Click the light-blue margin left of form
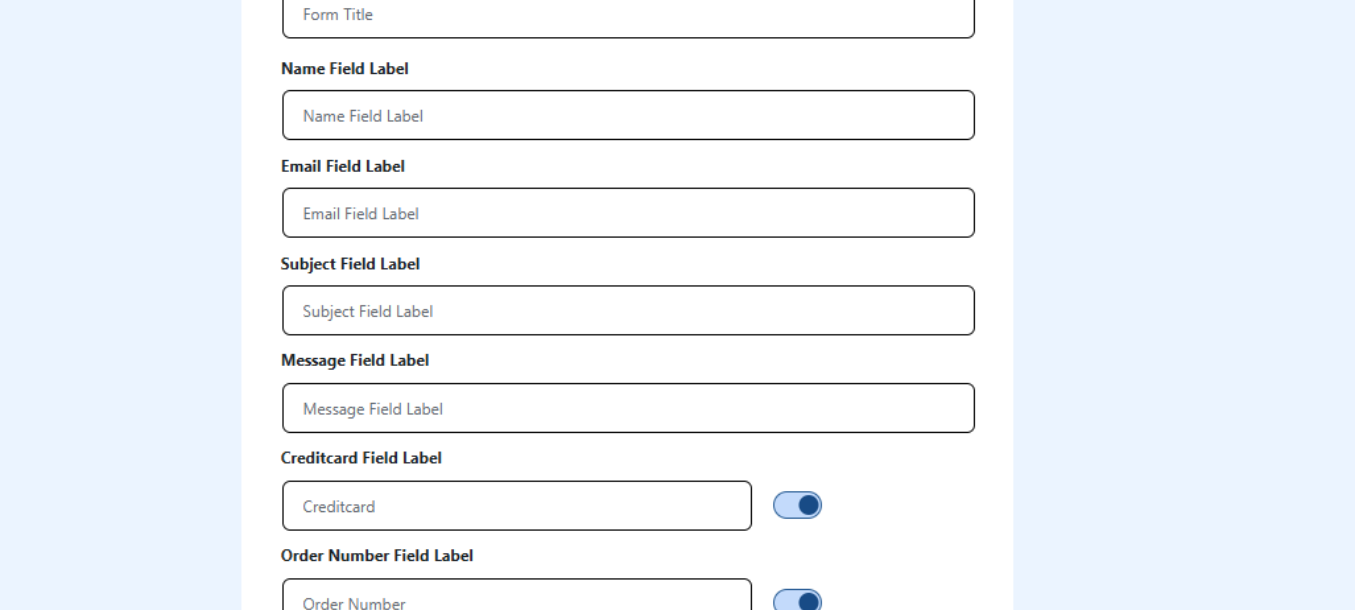 (x=120, y=300)
